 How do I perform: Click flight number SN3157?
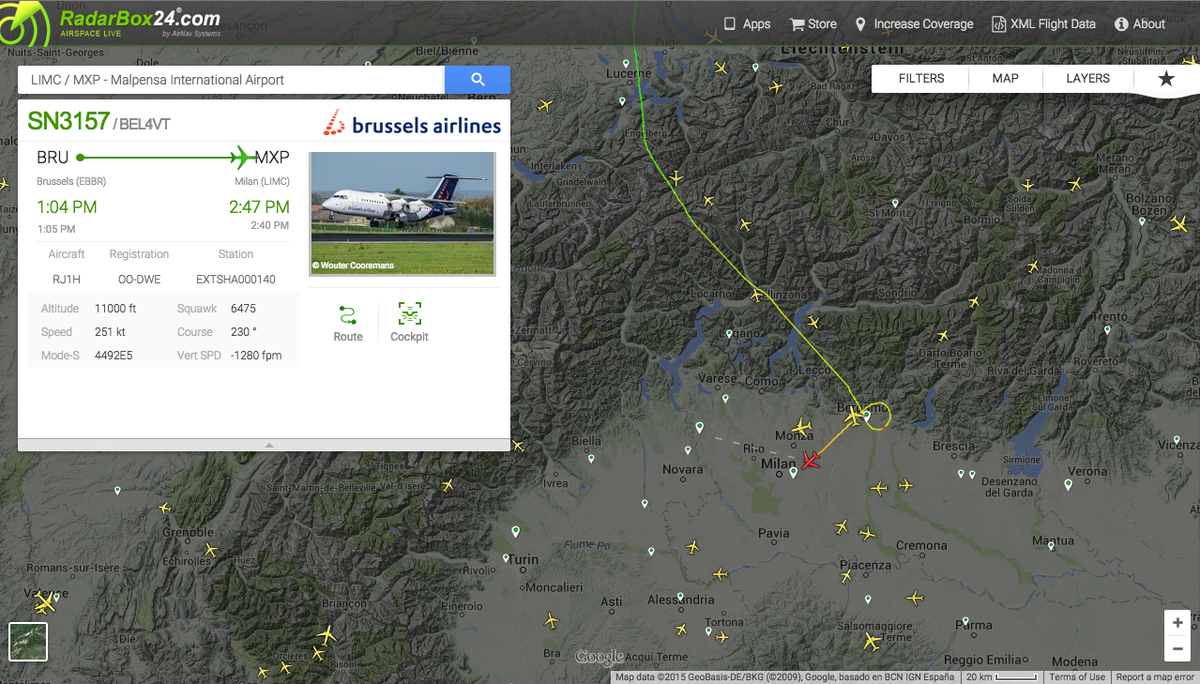(68, 122)
